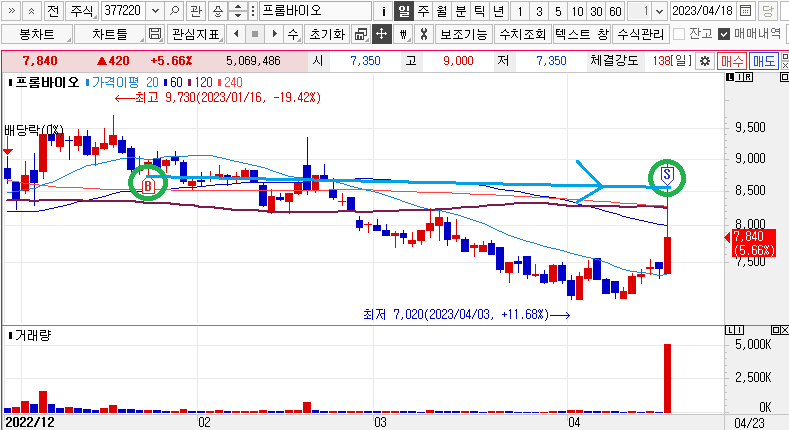Click the vertical dots menu before stock name
Screen dimensions: 789x430
click(x=253, y=11)
